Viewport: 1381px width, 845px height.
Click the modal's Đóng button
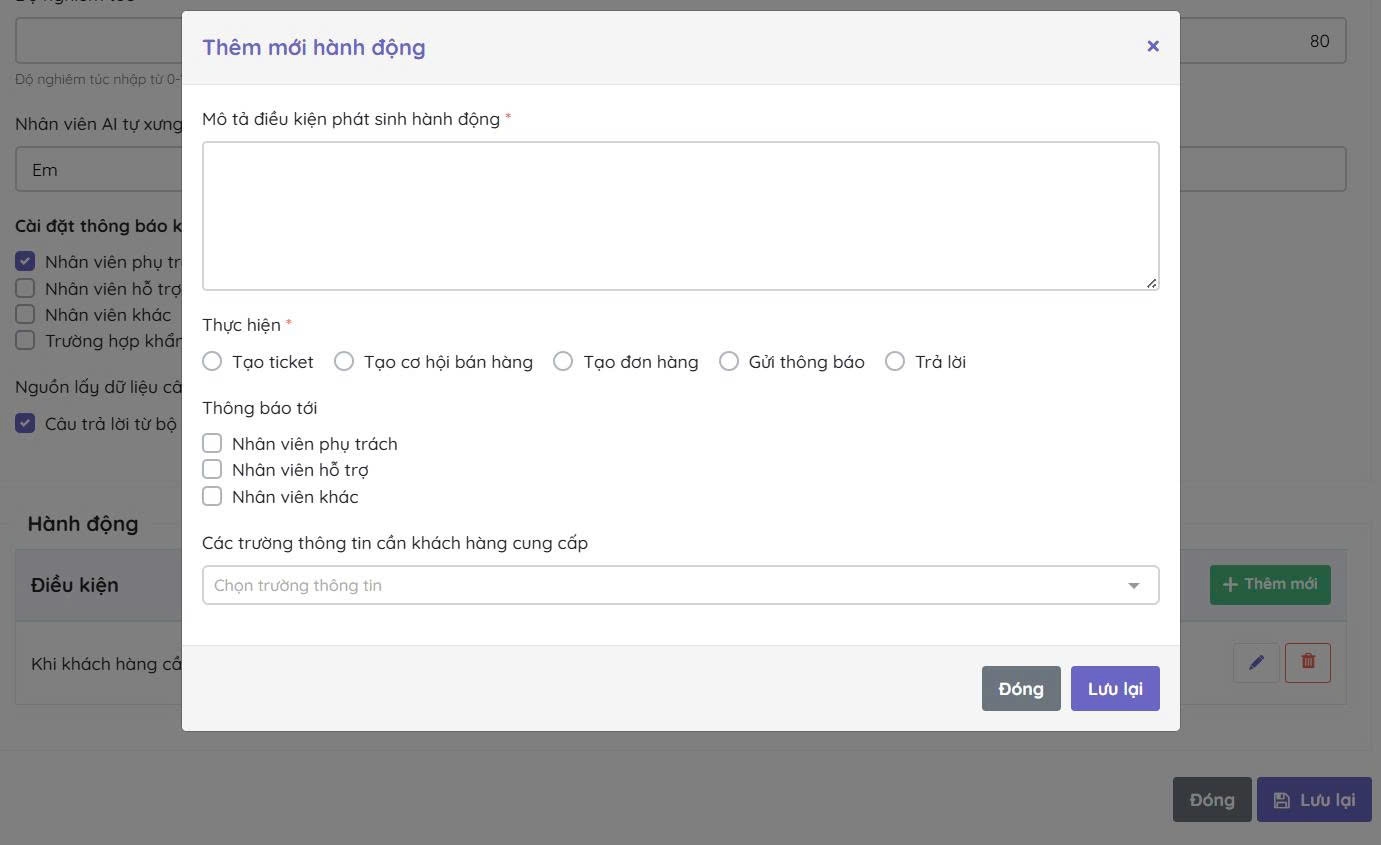click(x=1021, y=688)
